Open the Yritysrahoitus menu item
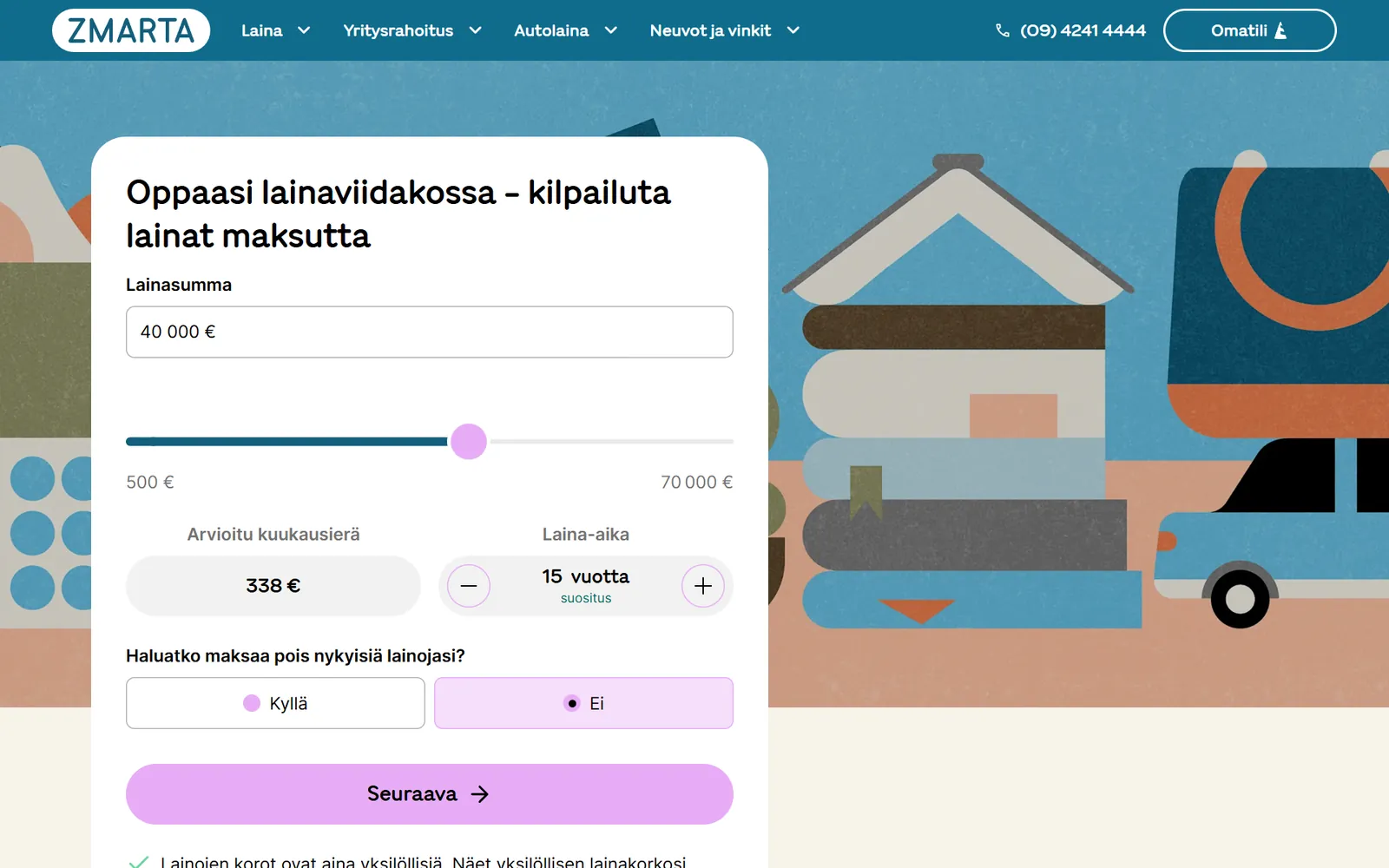 point(398,30)
